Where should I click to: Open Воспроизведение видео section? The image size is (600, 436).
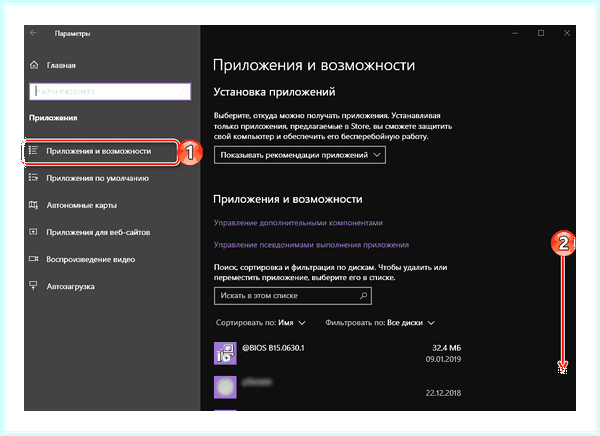[91, 260]
